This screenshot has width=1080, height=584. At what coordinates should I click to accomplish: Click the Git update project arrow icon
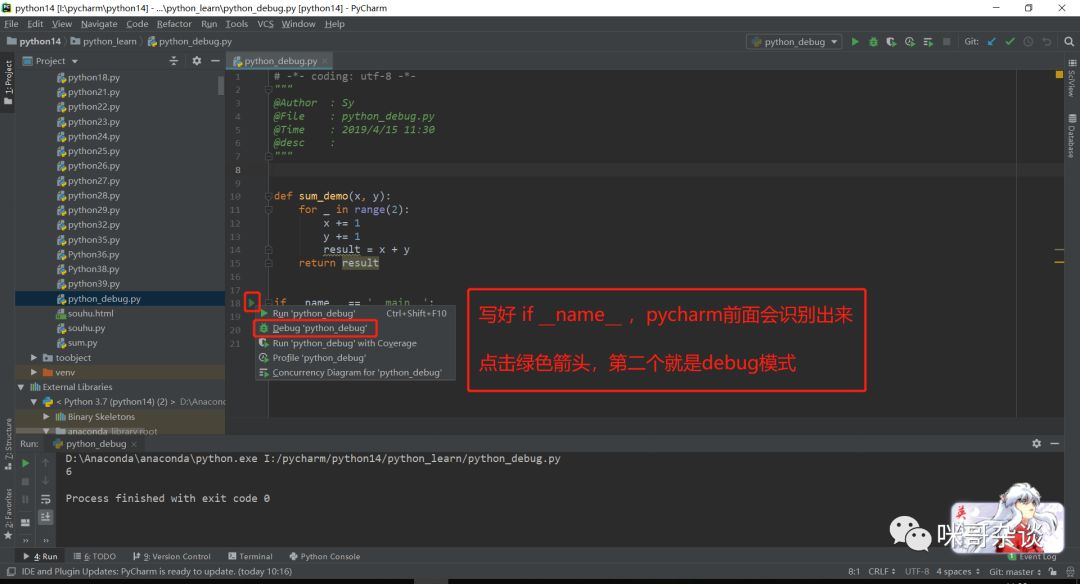992,42
